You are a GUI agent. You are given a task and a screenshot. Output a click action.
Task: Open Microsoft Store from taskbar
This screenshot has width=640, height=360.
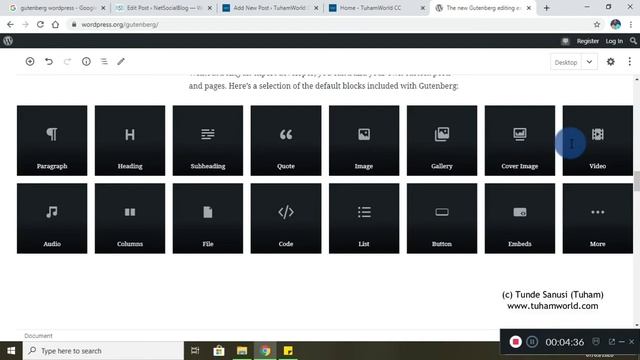tap(219, 351)
